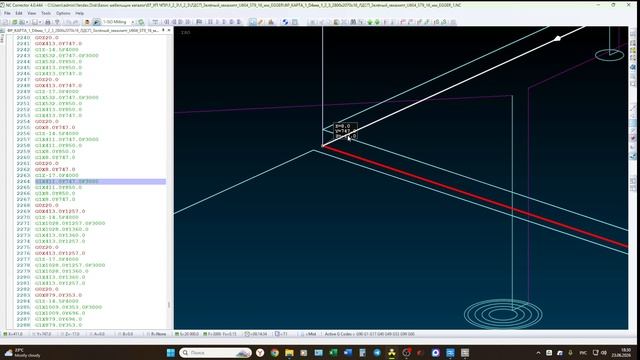This screenshot has width=640, height=360.
Task: Click the topmost icon in the right vertical toolbar
Action: point(633,34)
